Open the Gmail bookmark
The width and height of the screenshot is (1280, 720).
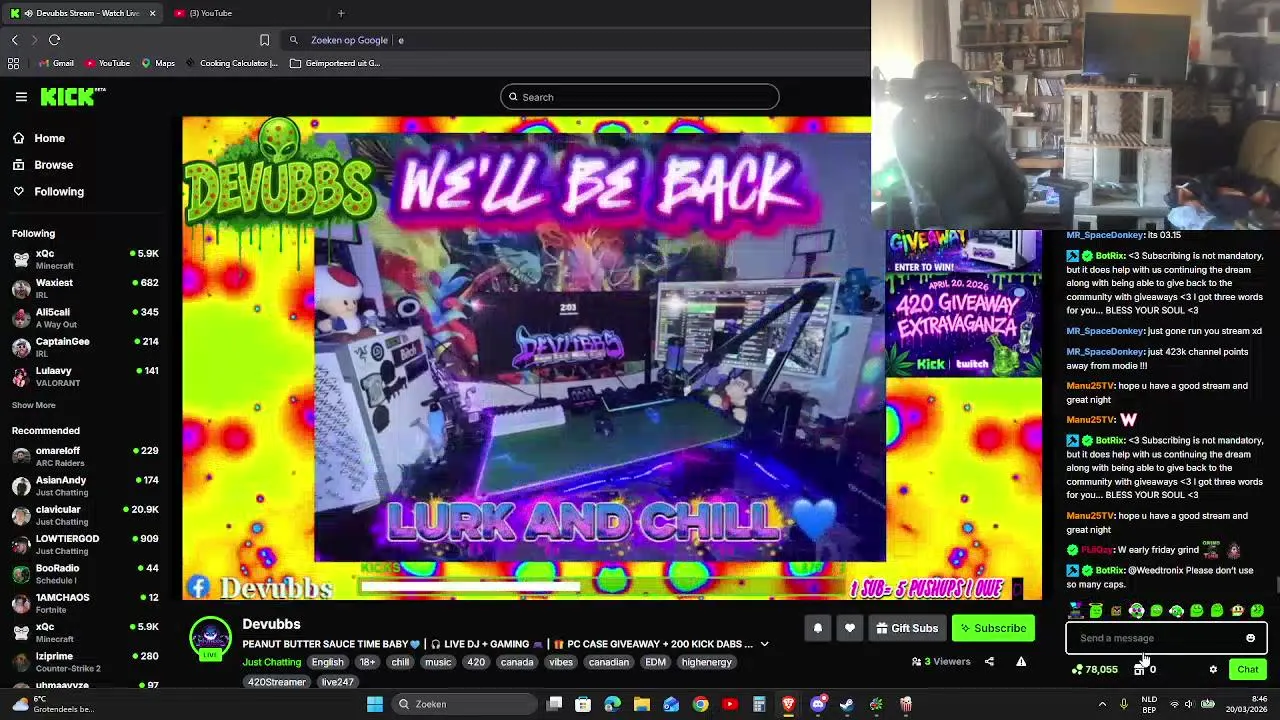[x=56, y=63]
